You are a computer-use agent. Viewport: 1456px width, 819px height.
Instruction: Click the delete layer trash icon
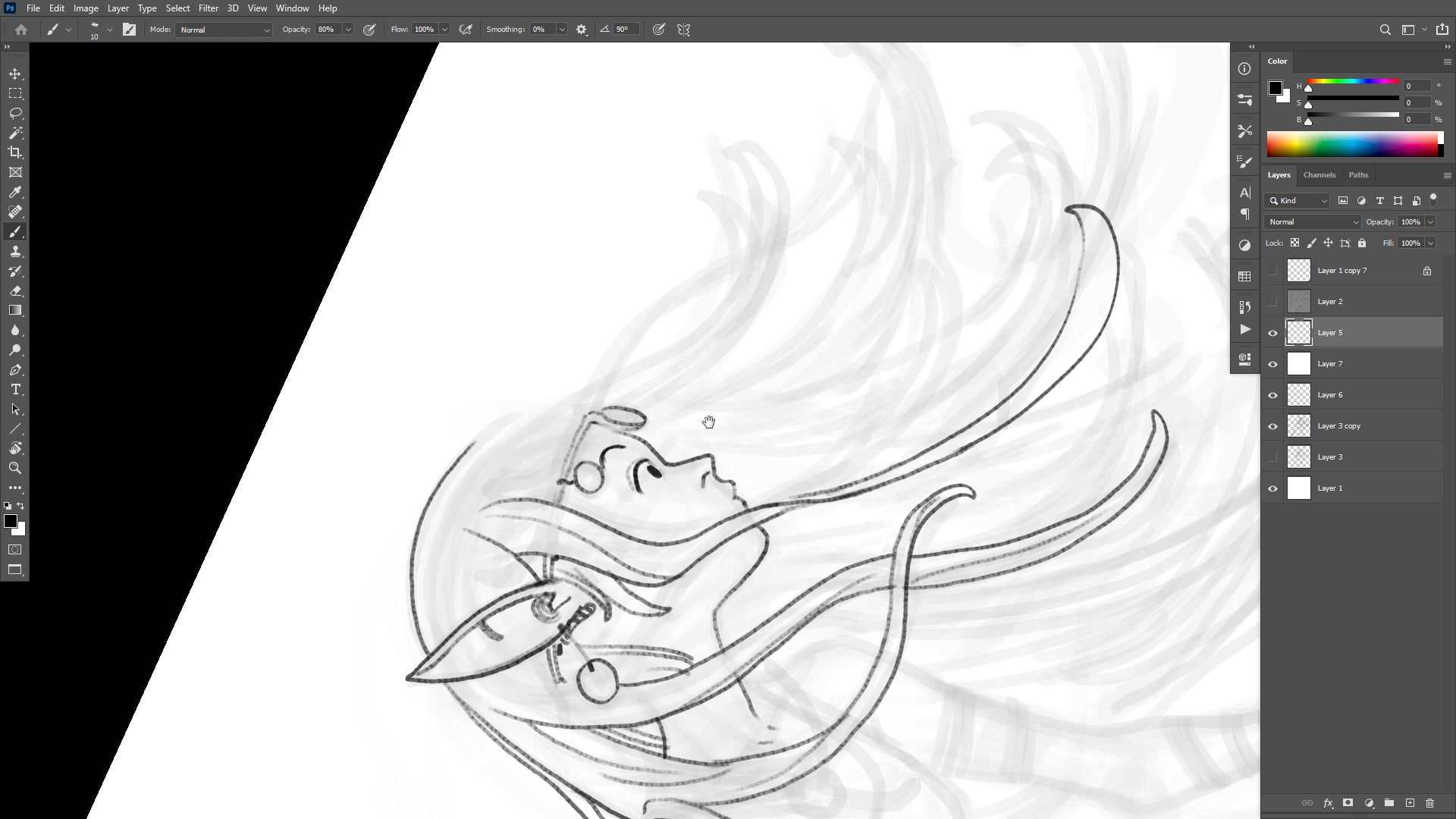point(1429,803)
